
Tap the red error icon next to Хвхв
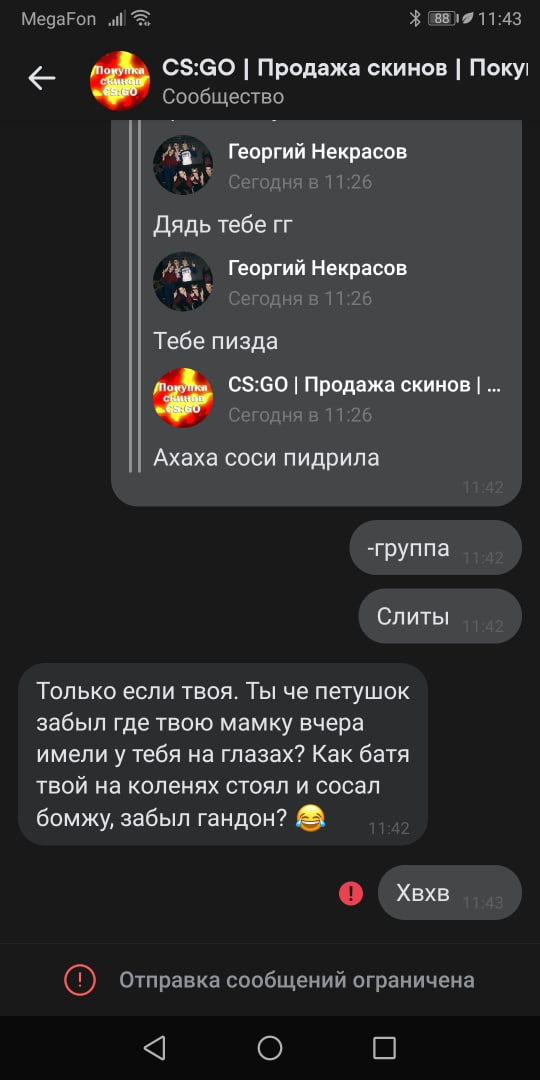click(351, 893)
